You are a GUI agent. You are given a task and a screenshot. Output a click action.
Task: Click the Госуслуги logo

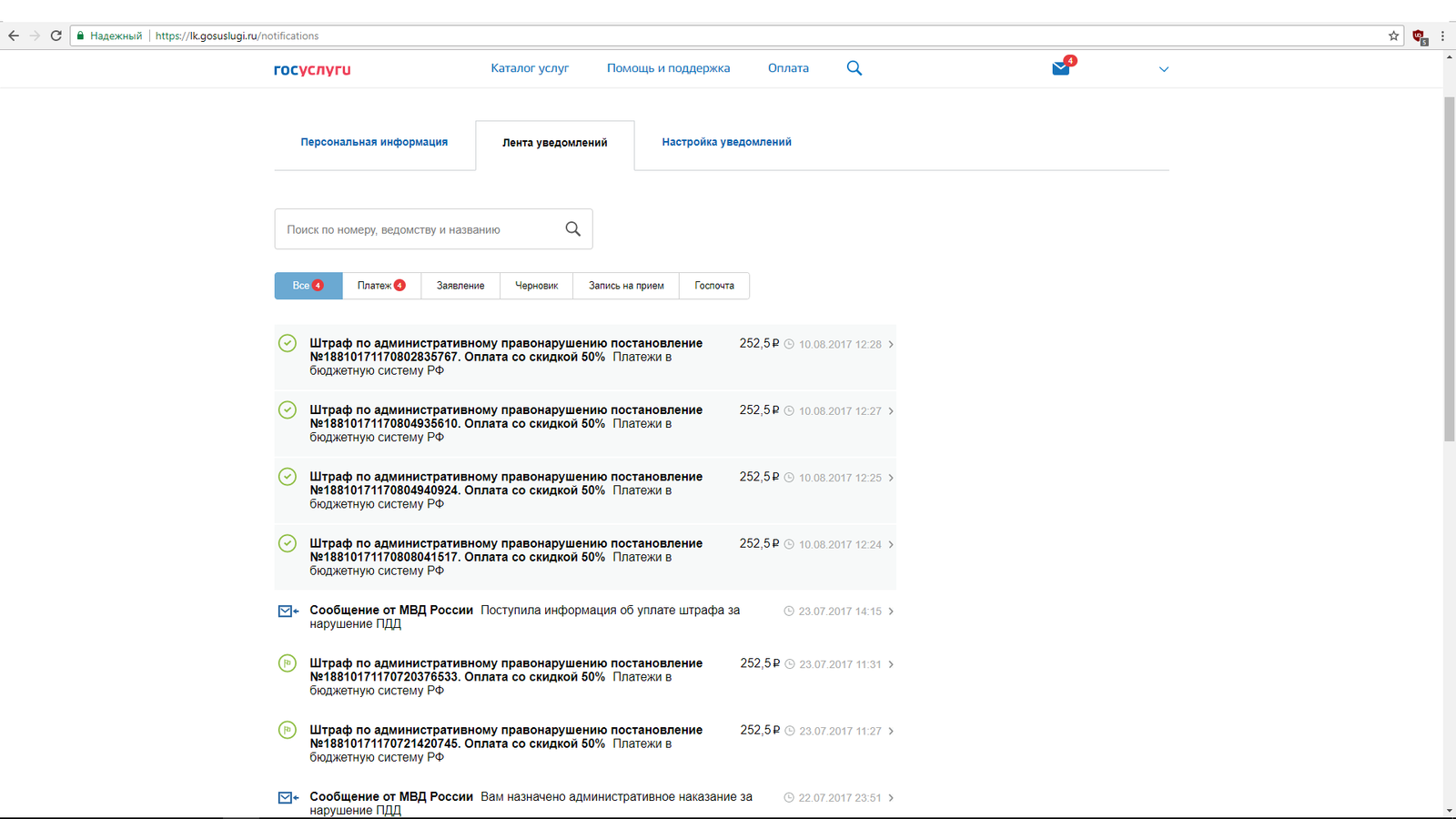312,69
